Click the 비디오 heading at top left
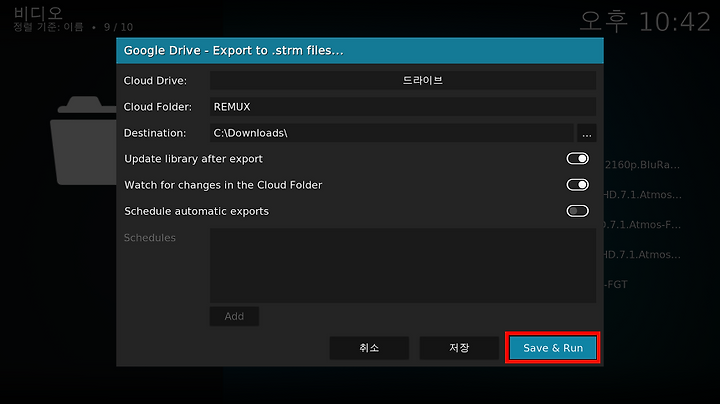The height and width of the screenshot is (404, 720). (38, 13)
